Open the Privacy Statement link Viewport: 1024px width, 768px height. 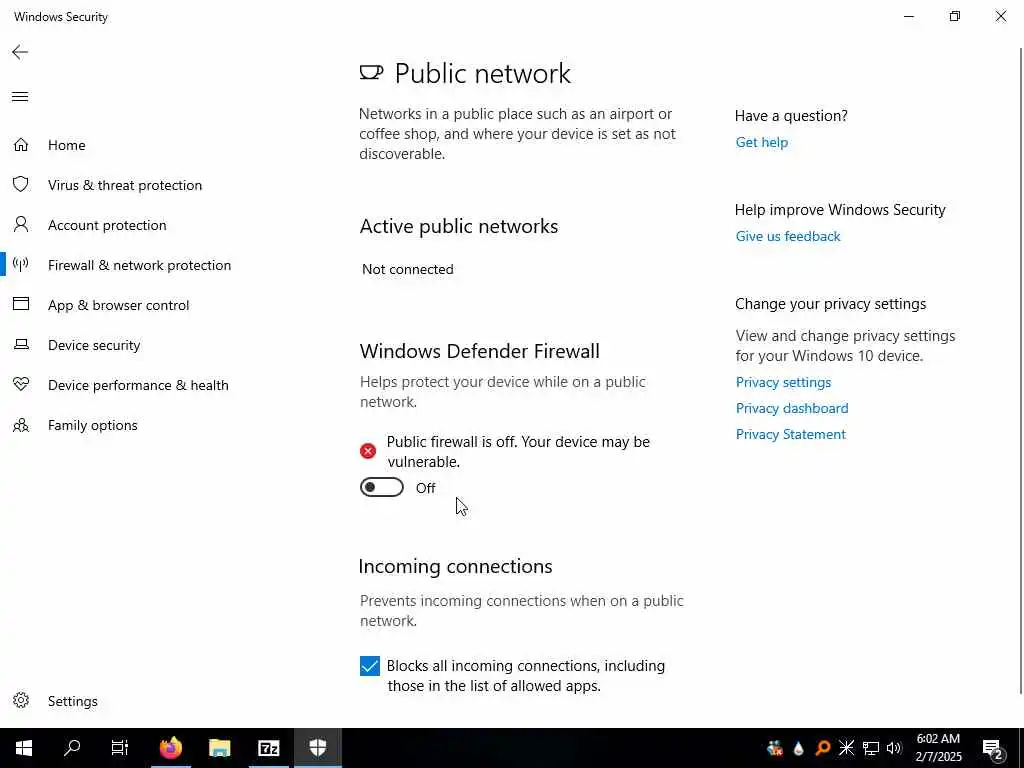[x=790, y=434]
